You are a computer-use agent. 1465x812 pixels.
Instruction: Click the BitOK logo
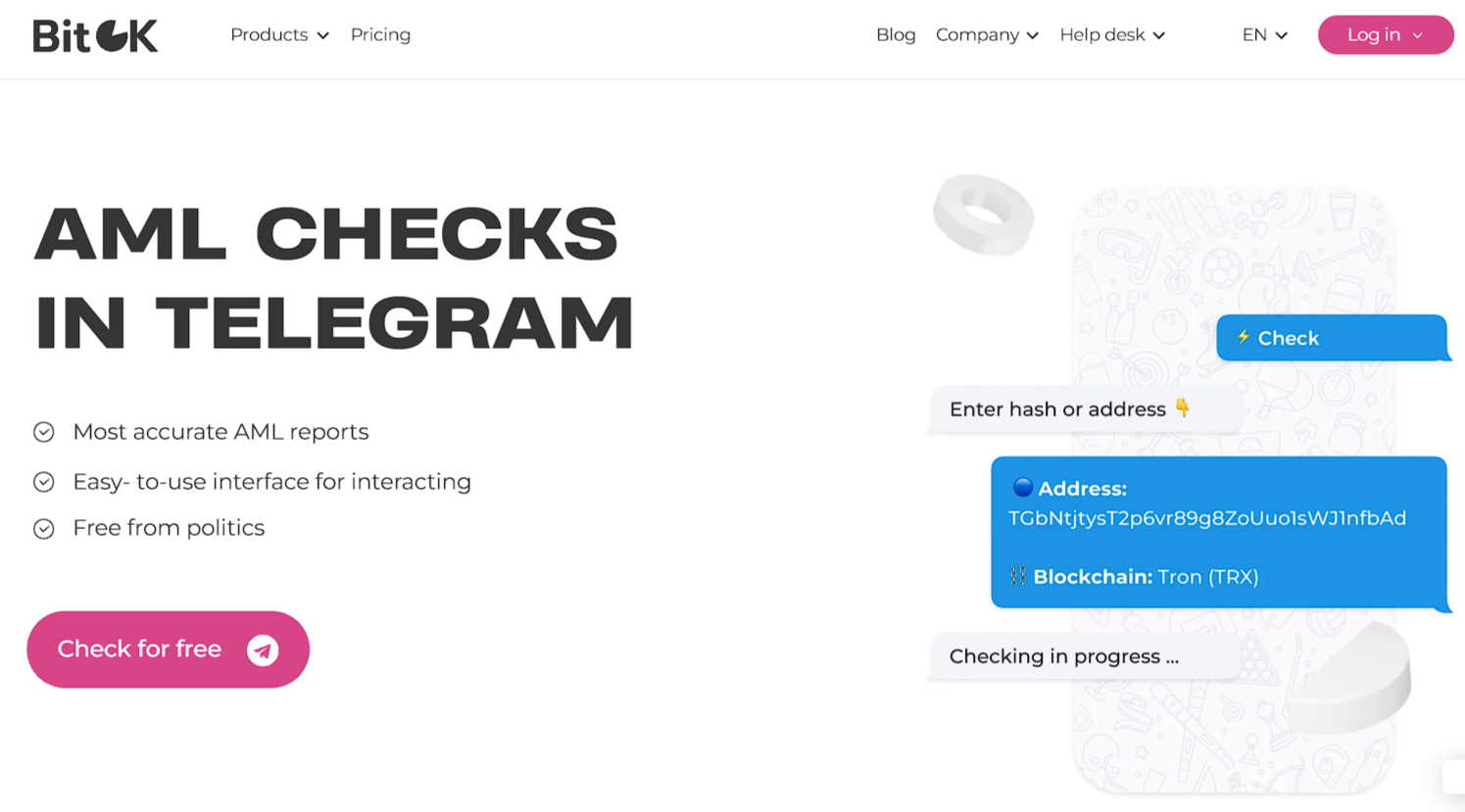tap(94, 34)
